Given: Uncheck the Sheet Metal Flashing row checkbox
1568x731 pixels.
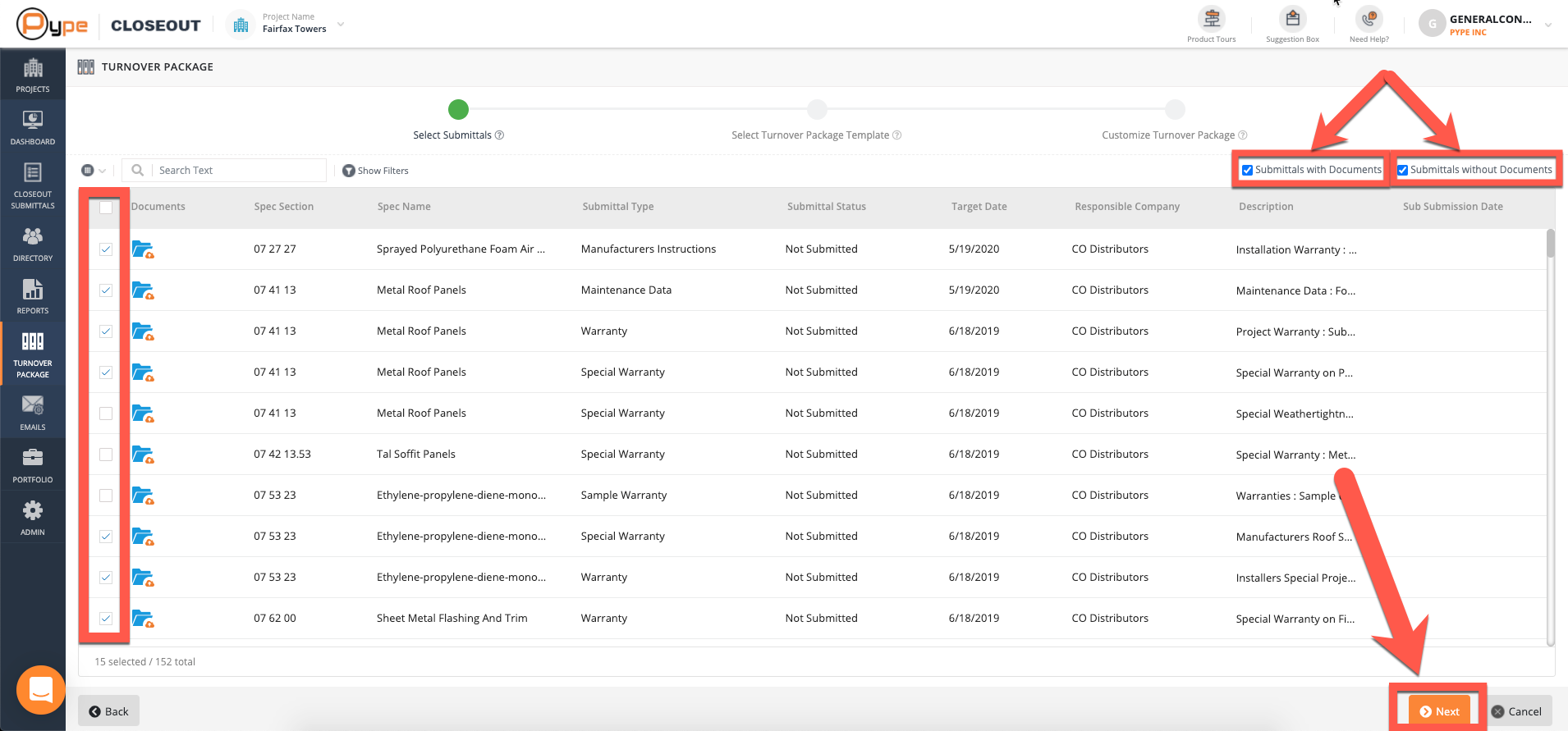Looking at the screenshot, I should click(106, 619).
